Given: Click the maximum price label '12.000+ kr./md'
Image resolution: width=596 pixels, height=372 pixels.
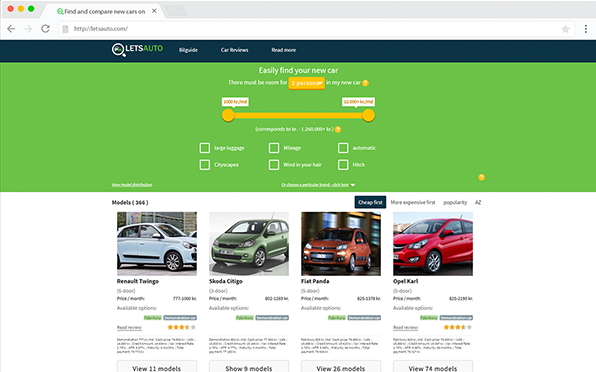Looking at the screenshot, I should click(x=358, y=101).
